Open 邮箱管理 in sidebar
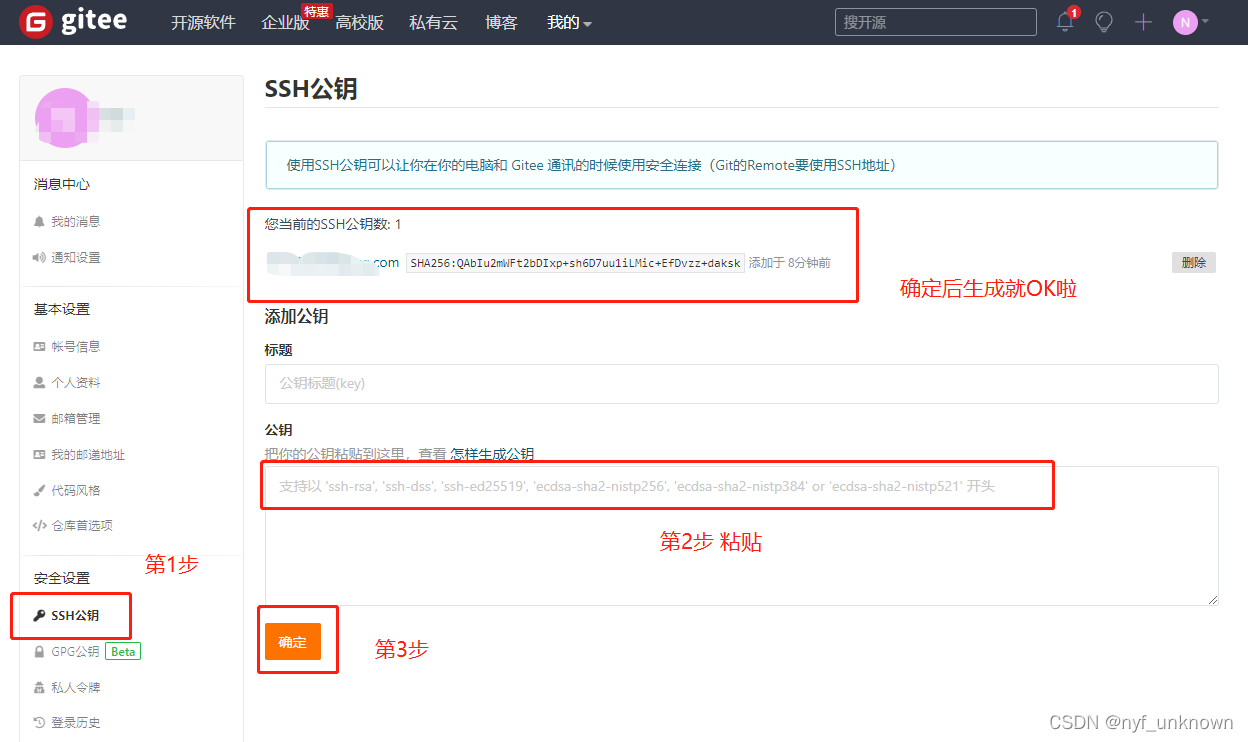This screenshot has height=742, width=1248. [76, 418]
